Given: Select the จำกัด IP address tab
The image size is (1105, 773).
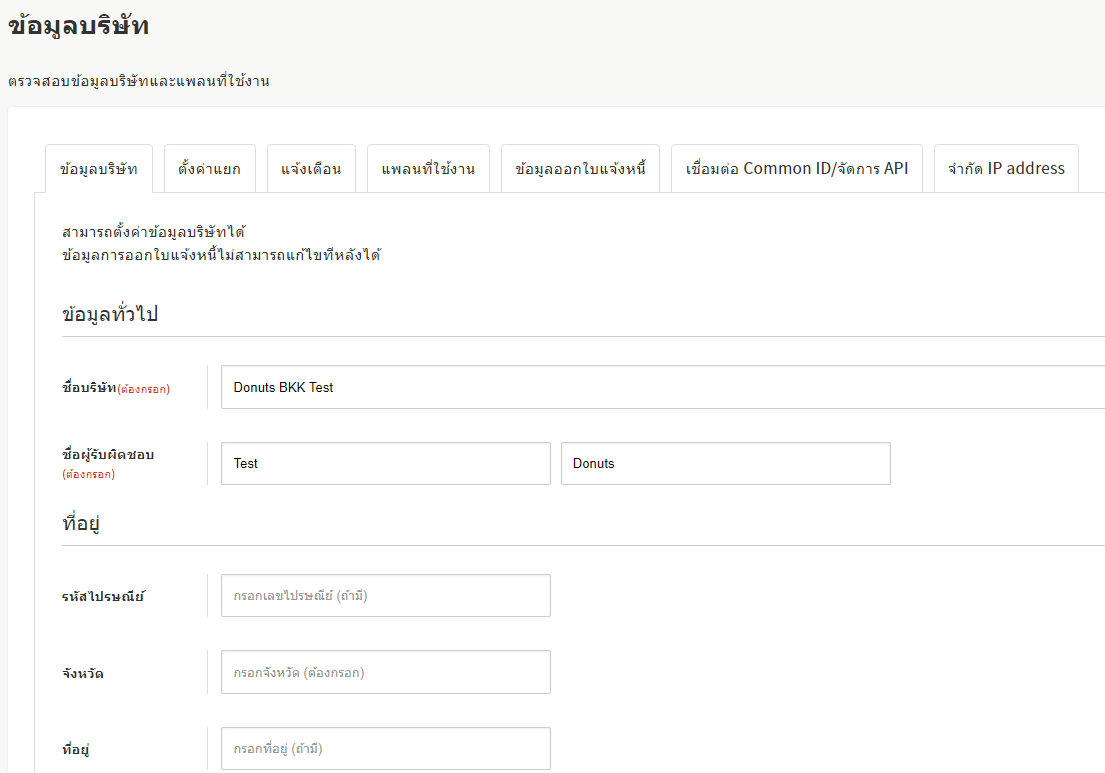Looking at the screenshot, I should tap(1006, 169).
